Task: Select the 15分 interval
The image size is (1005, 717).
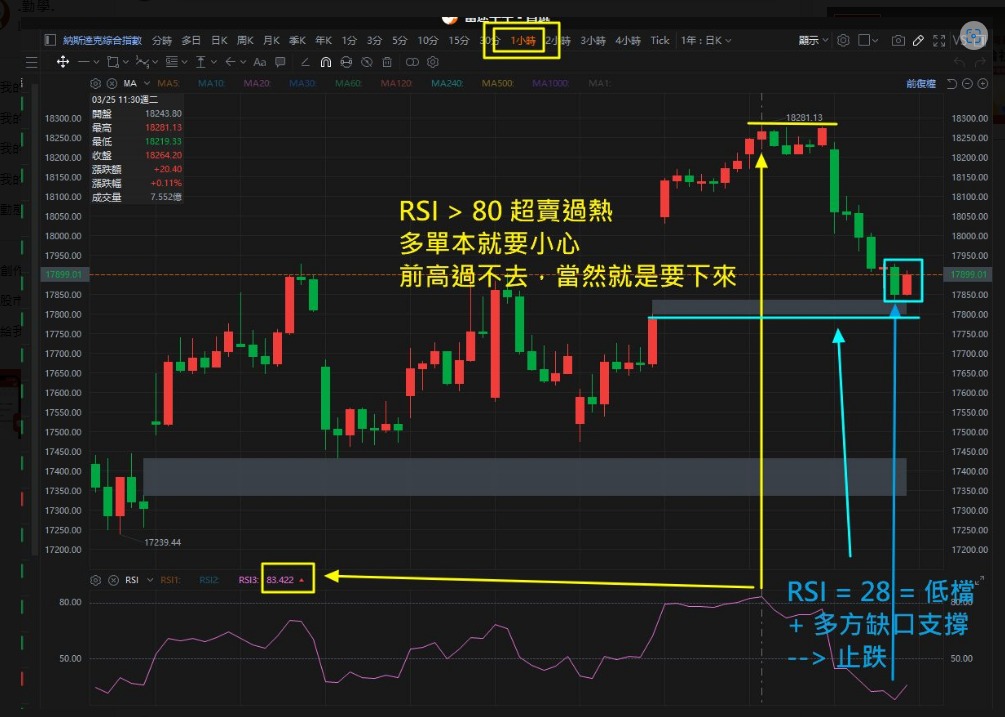Action: (458, 40)
